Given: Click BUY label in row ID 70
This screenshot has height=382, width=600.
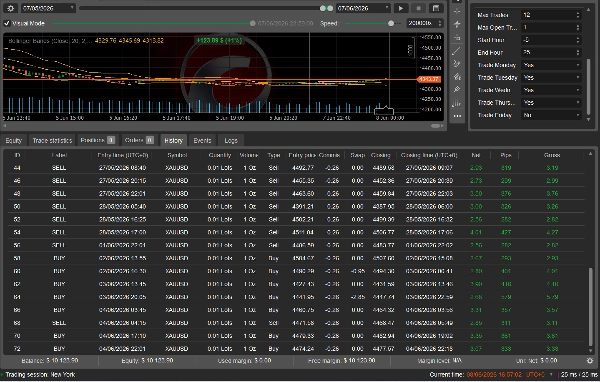Looking at the screenshot, I should point(59,336).
